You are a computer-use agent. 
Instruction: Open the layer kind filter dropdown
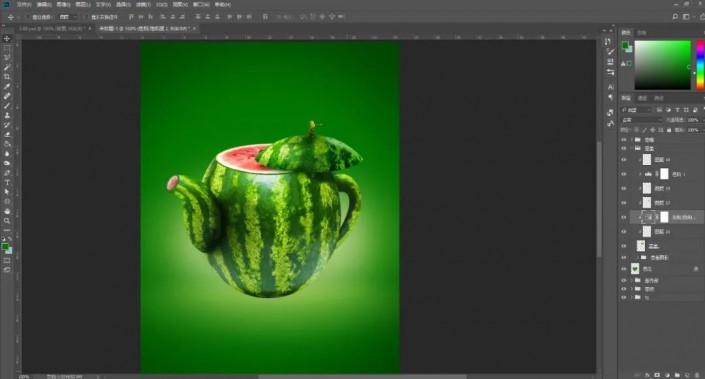click(x=636, y=110)
